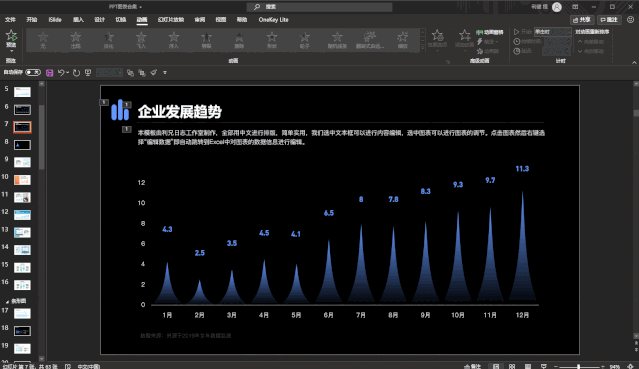This screenshot has height=369, width=639.
Task: Click the Duration field in Timing
Action: 557,42
